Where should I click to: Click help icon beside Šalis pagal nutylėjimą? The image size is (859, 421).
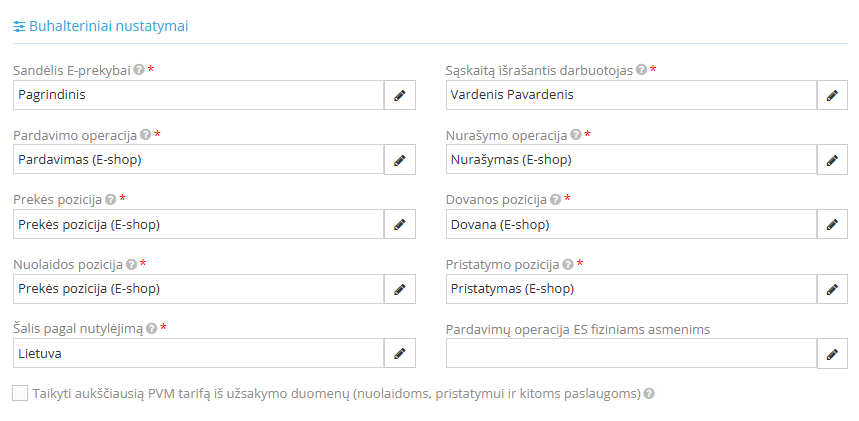152,328
